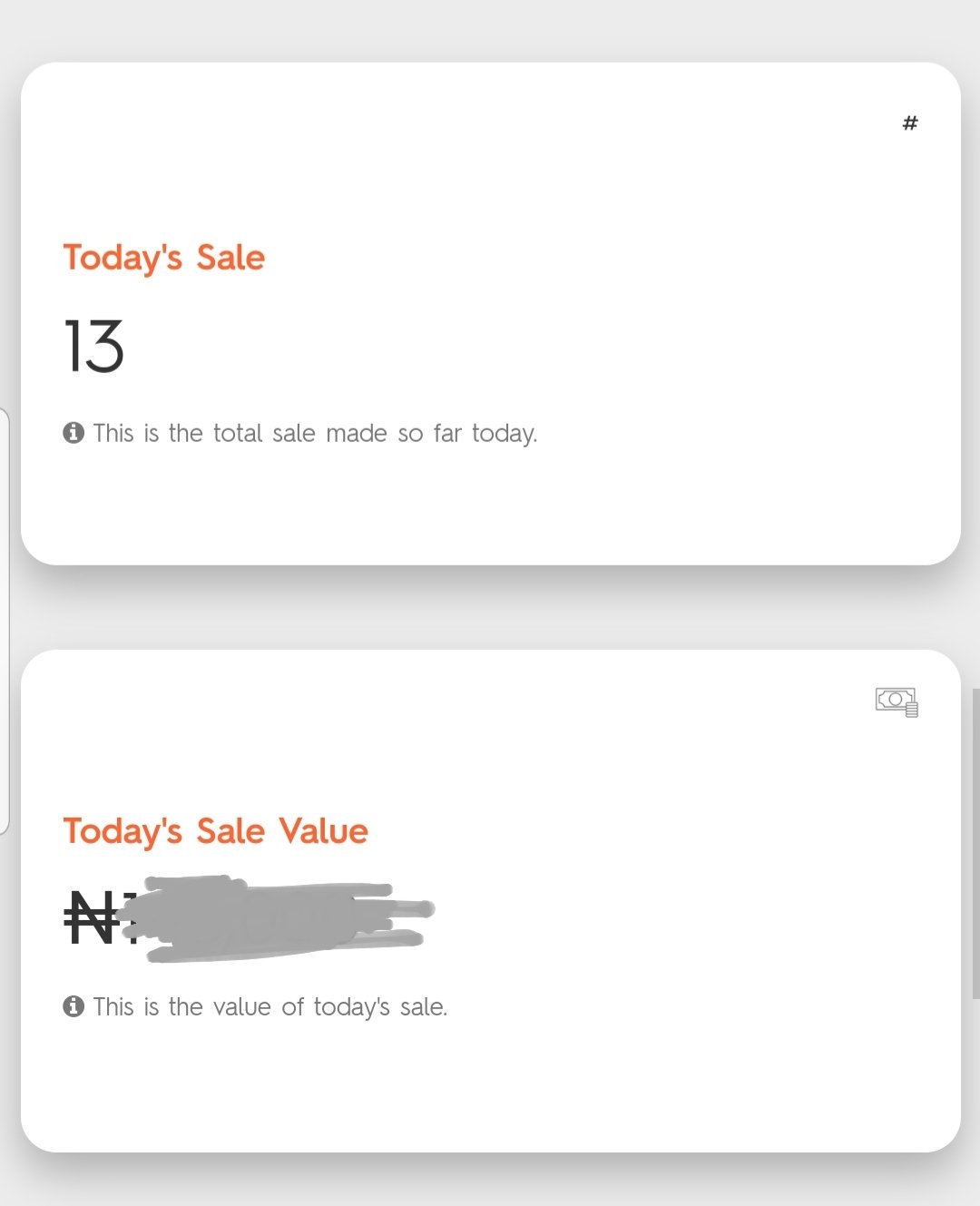
Task: Click the cash money icon on Sale Value card
Action: (x=897, y=701)
